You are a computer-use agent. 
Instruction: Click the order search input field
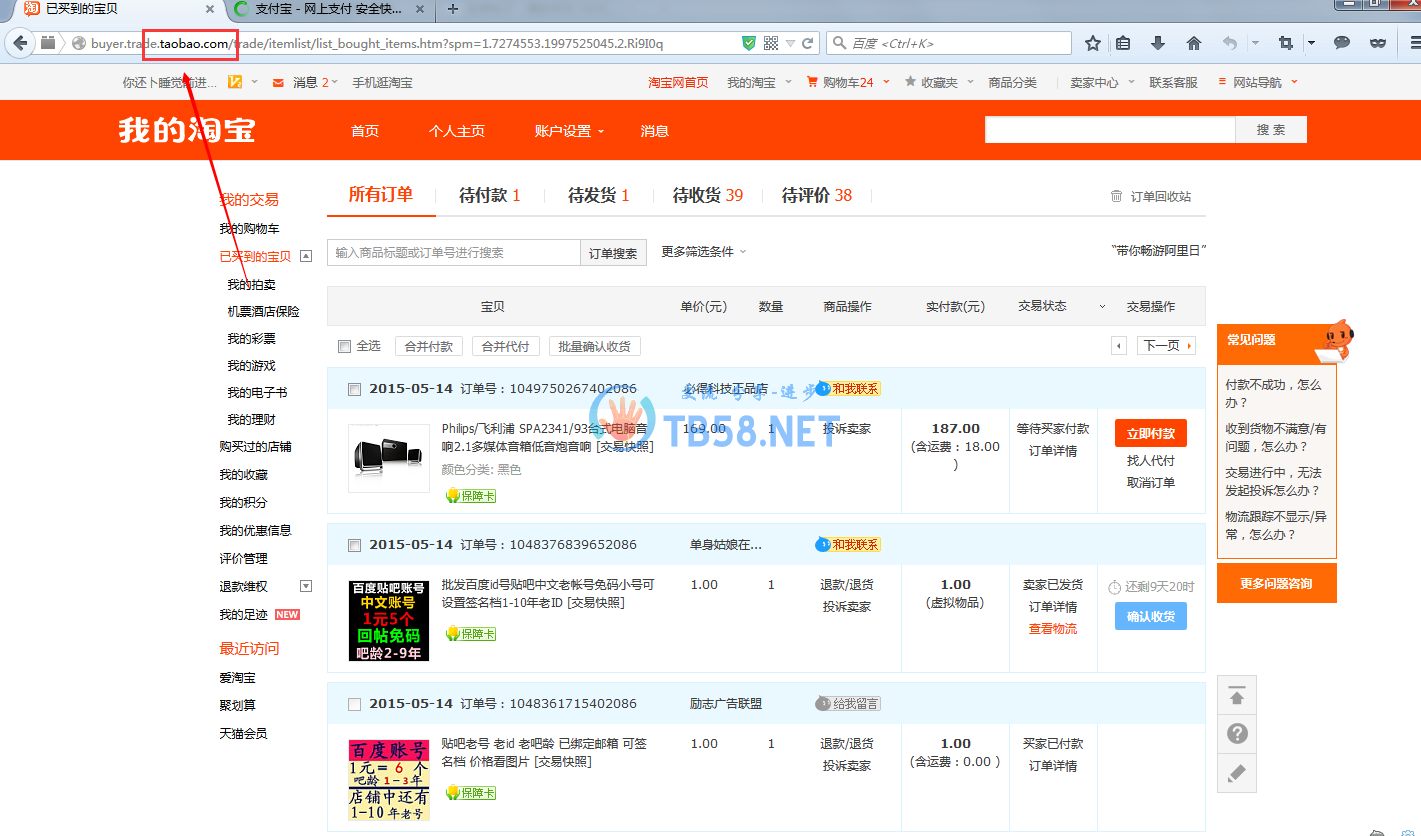tap(454, 253)
